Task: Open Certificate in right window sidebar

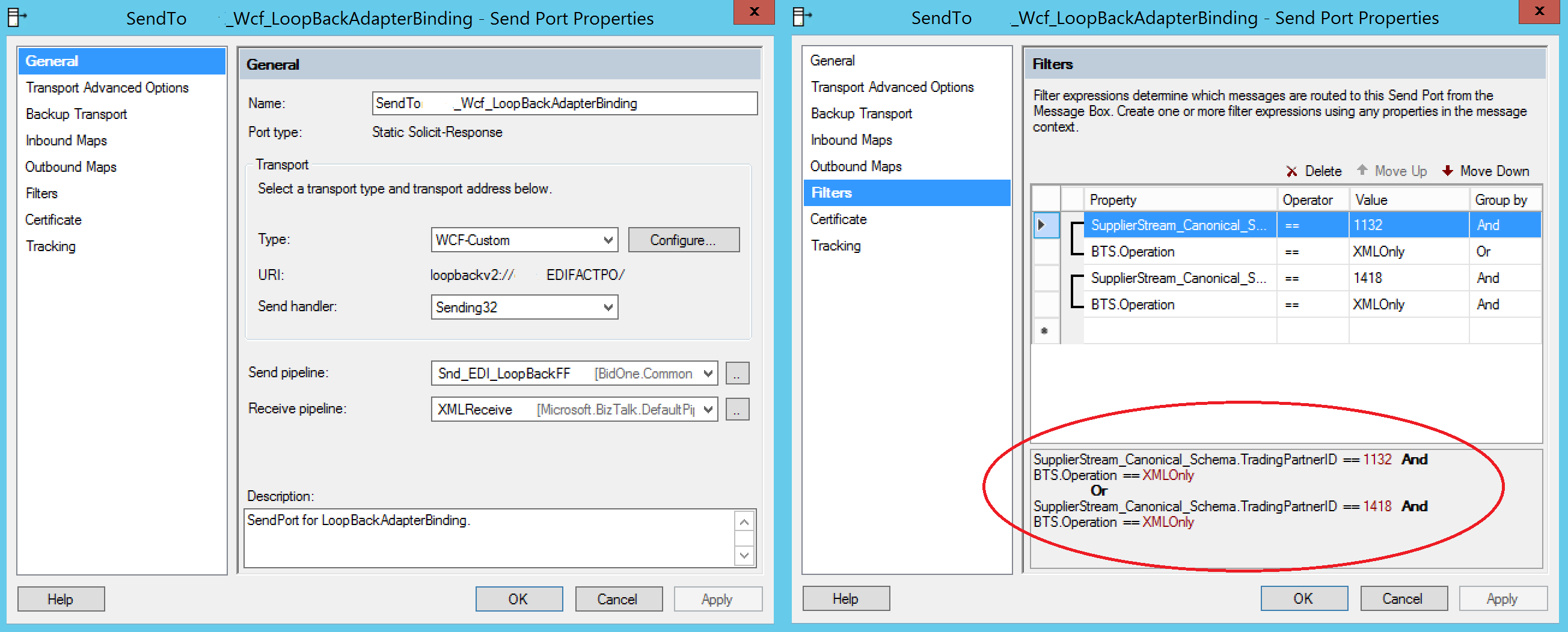Action: [838, 220]
